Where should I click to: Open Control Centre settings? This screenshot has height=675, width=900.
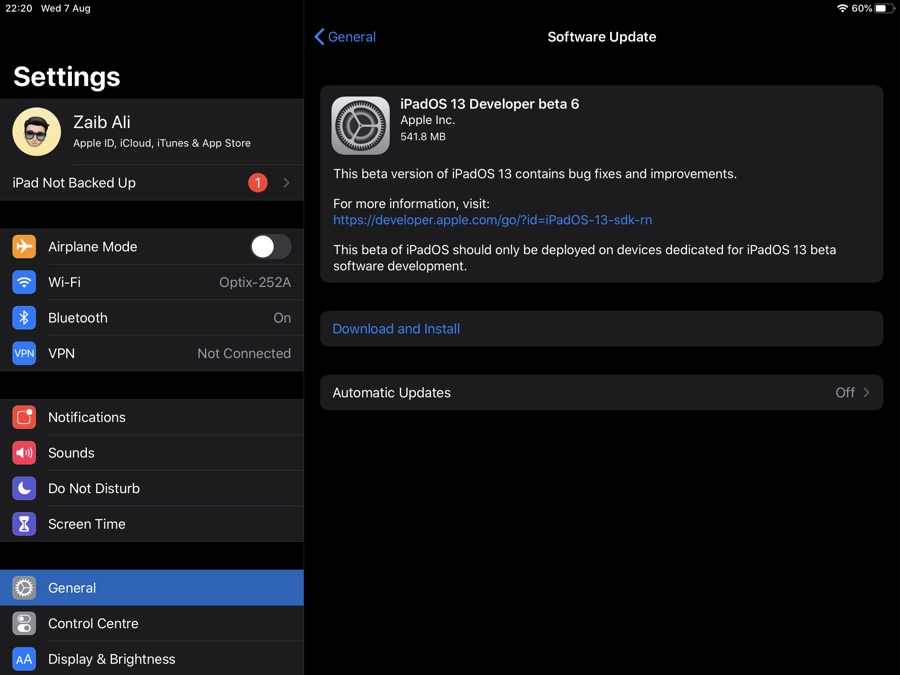click(152, 623)
